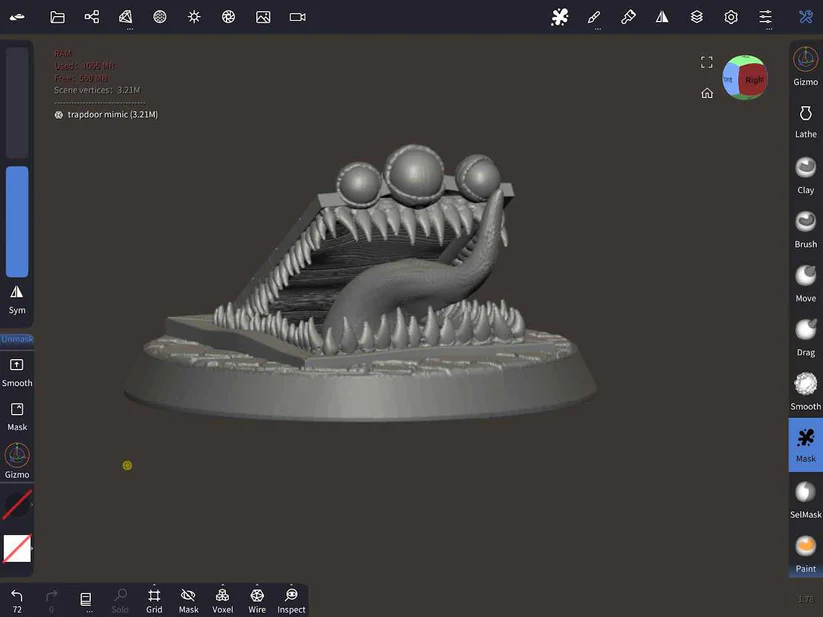The width and height of the screenshot is (823, 617).
Task: Select the Mask tool in right toolbar
Action: (x=806, y=445)
